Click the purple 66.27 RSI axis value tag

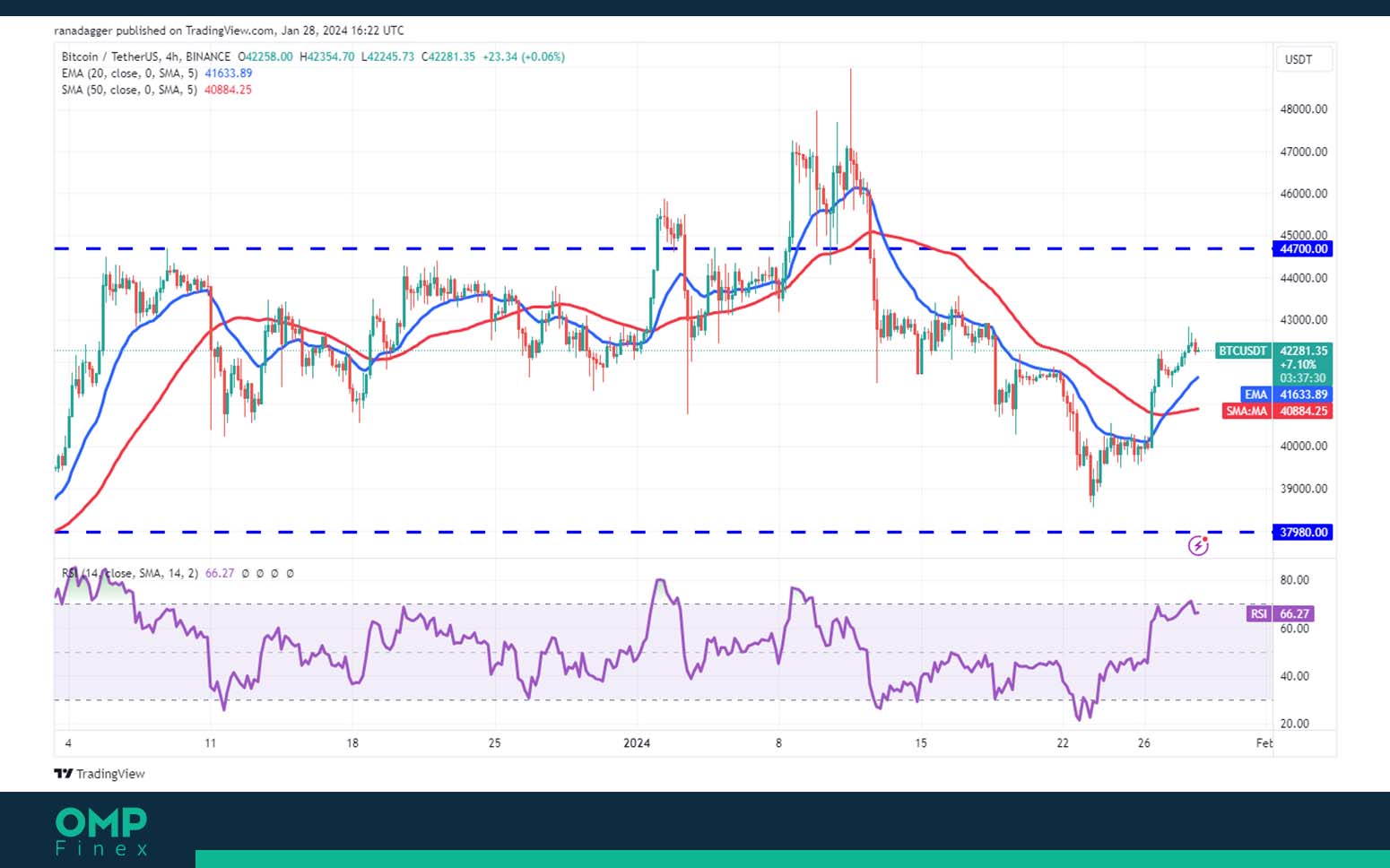click(x=1294, y=613)
